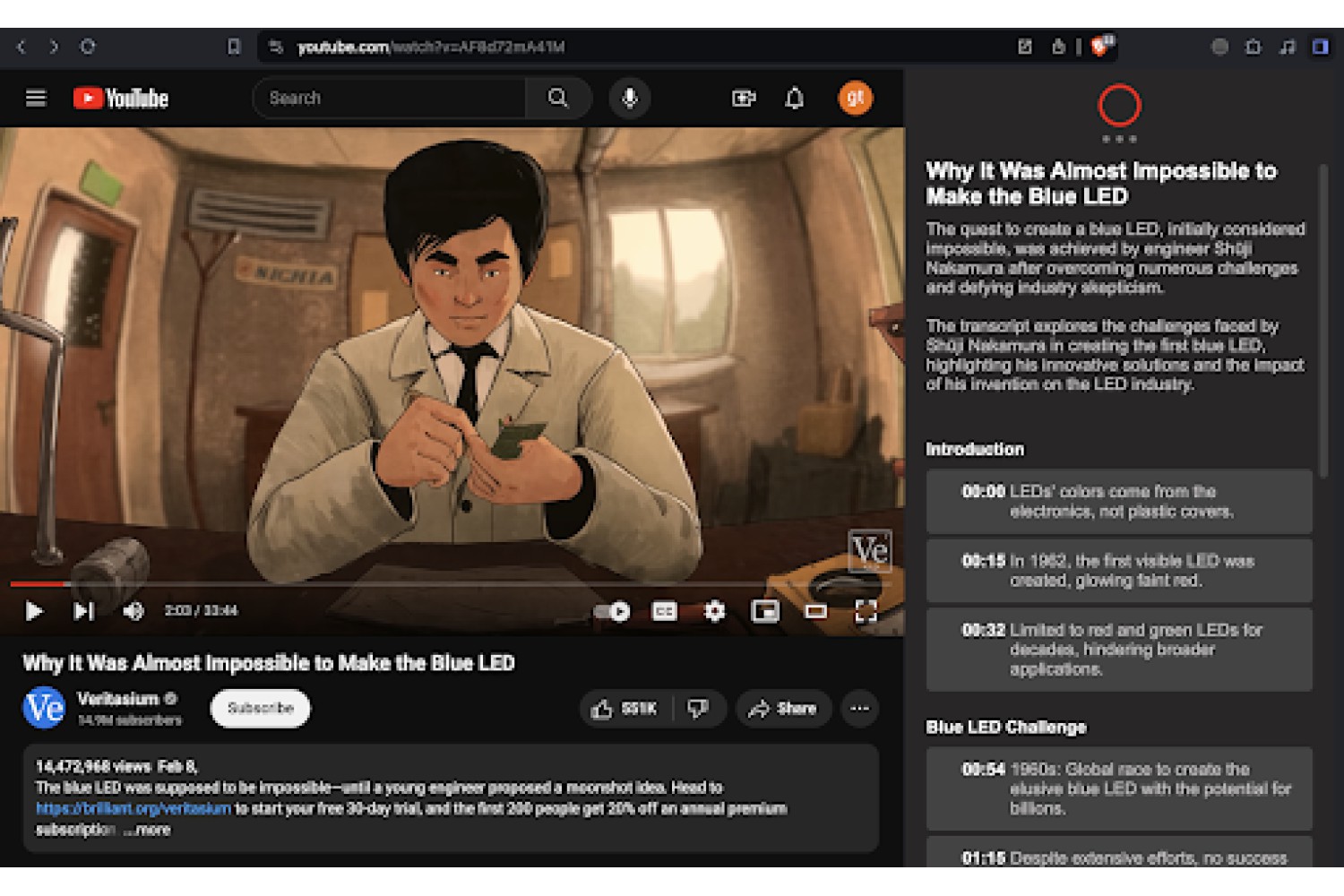Screen dimensions: 1344x896
Task: Dislike the video
Action: [698, 709]
